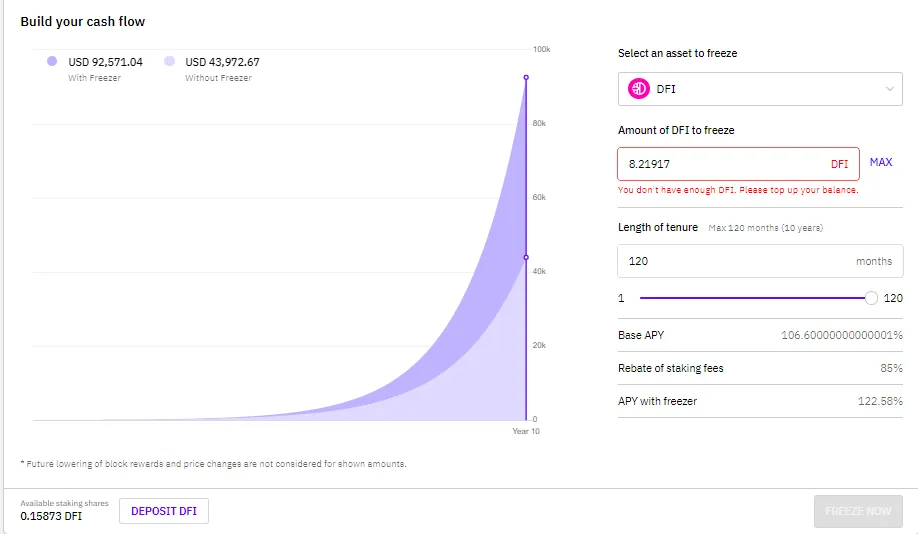Click the USD 43,972.67 legend label

coord(222,62)
